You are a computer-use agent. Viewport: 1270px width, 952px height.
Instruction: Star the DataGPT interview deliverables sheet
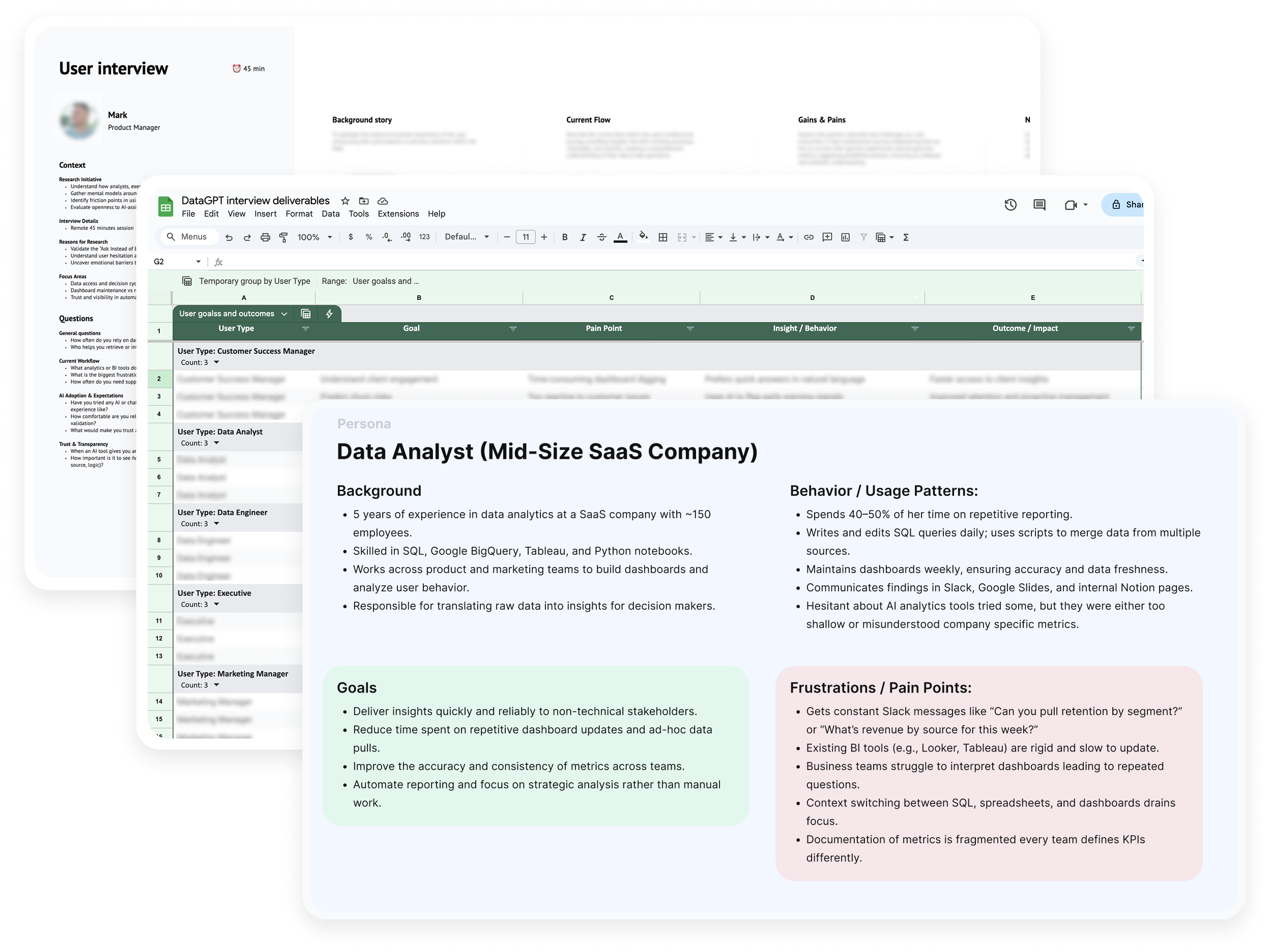tap(345, 201)
